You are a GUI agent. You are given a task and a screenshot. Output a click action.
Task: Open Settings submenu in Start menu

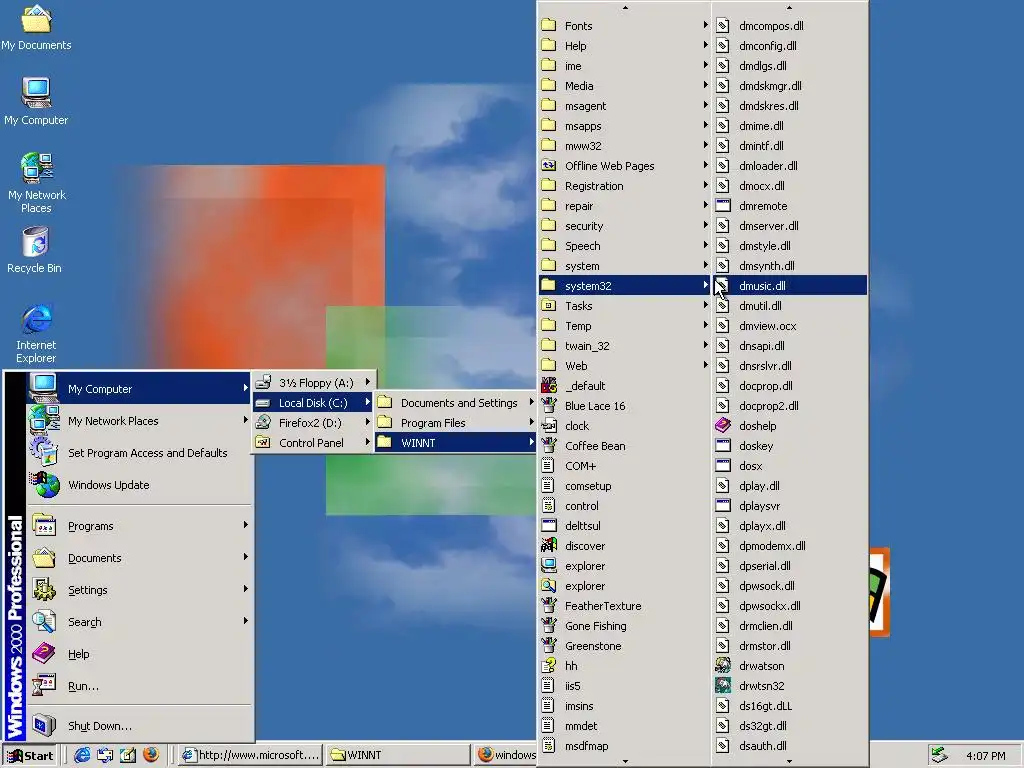tap(138, 590)
